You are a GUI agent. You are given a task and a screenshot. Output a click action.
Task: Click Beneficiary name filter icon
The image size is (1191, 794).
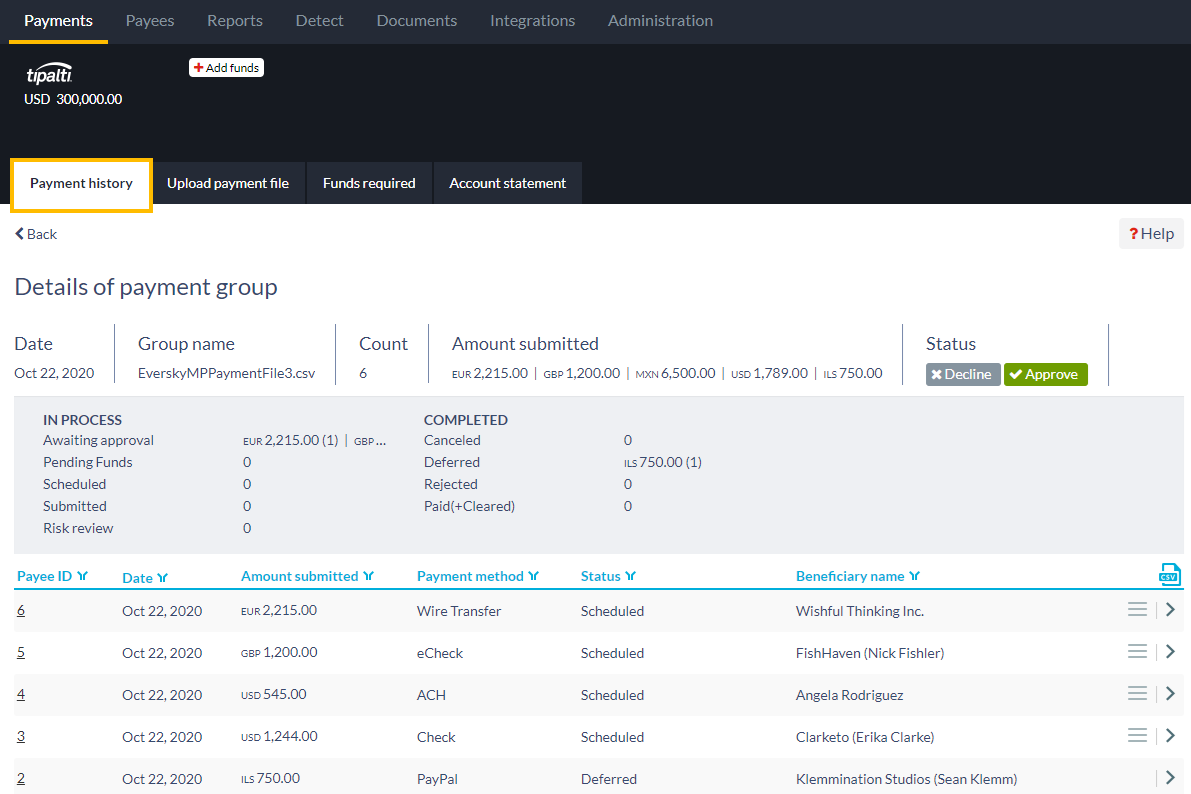[914, 576]
